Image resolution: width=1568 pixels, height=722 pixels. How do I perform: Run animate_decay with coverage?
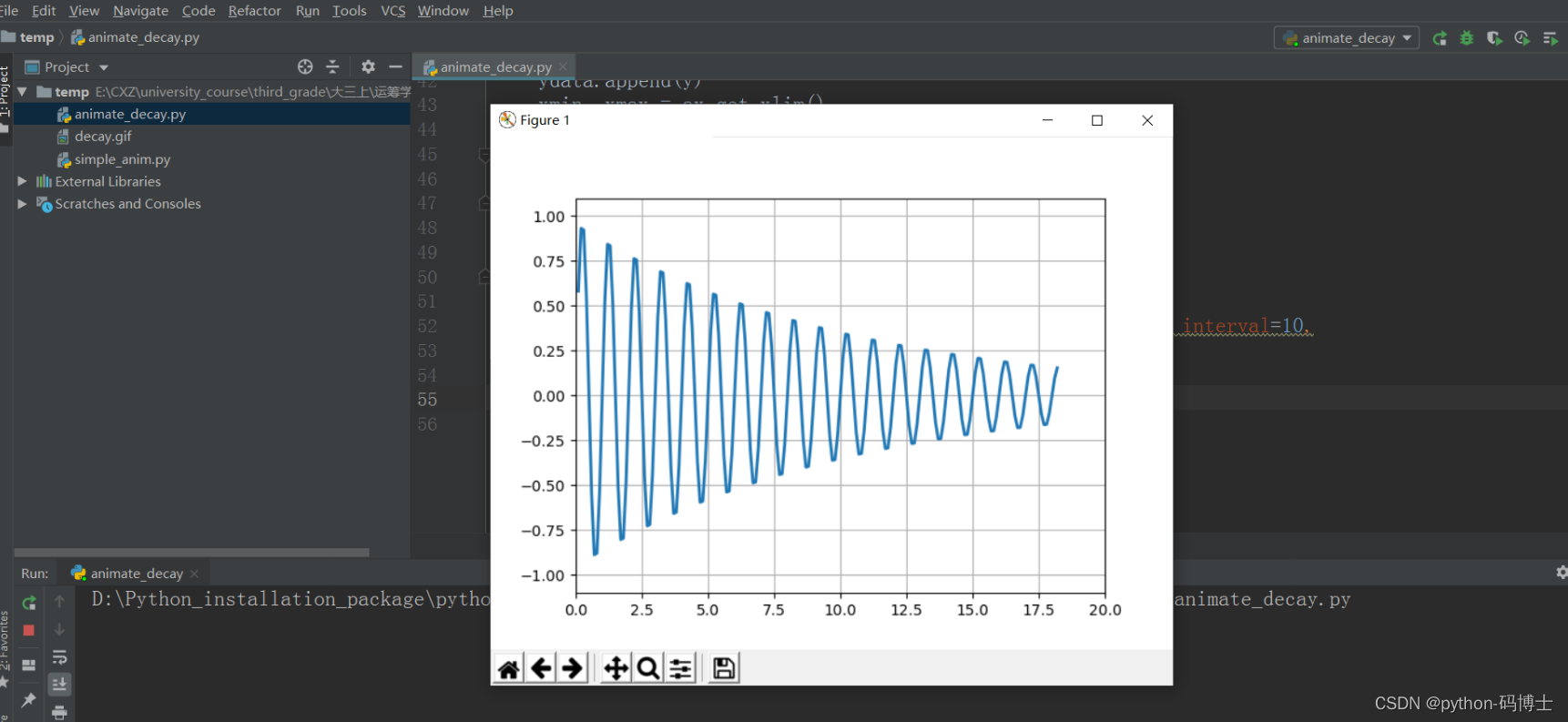tap(1494, 38)
